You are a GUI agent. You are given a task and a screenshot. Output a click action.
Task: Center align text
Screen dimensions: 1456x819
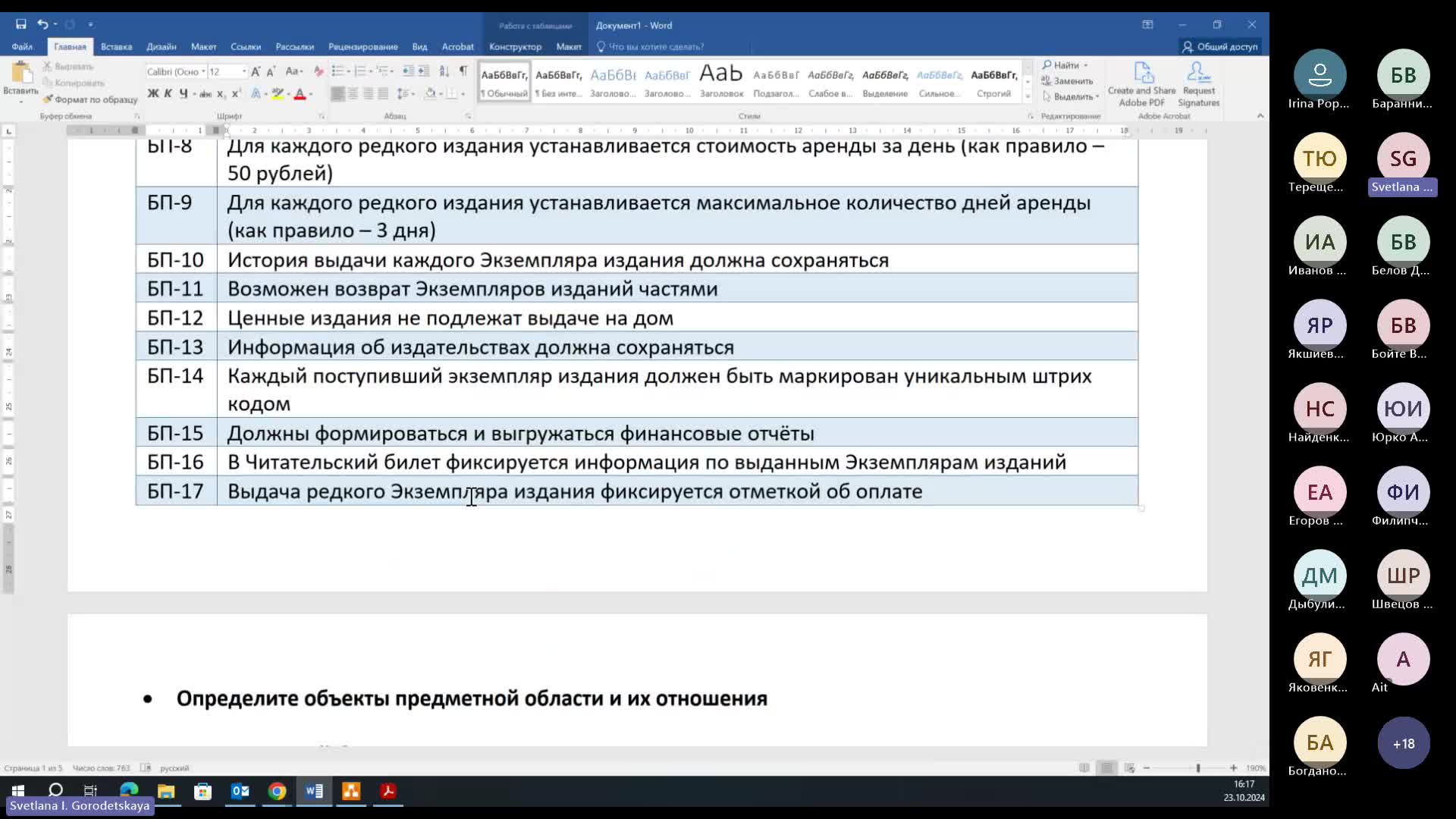click(x=353, y=93)
